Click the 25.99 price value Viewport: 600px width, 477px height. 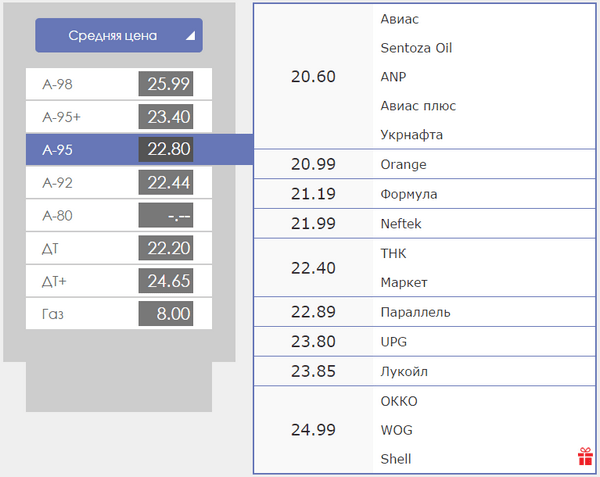click(166, 84)
